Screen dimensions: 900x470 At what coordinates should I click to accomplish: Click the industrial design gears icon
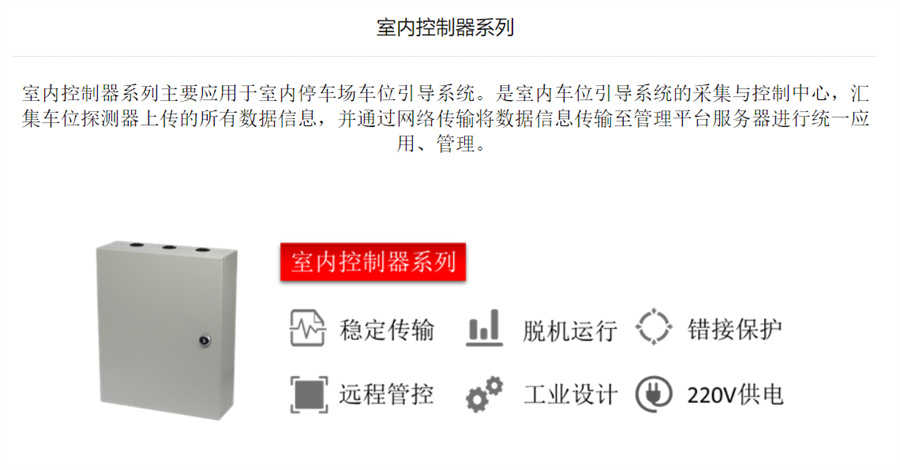click(484, 394)
